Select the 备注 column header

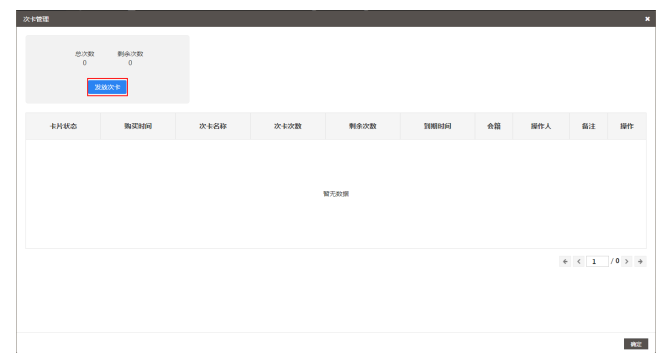[x=589, y=126]
